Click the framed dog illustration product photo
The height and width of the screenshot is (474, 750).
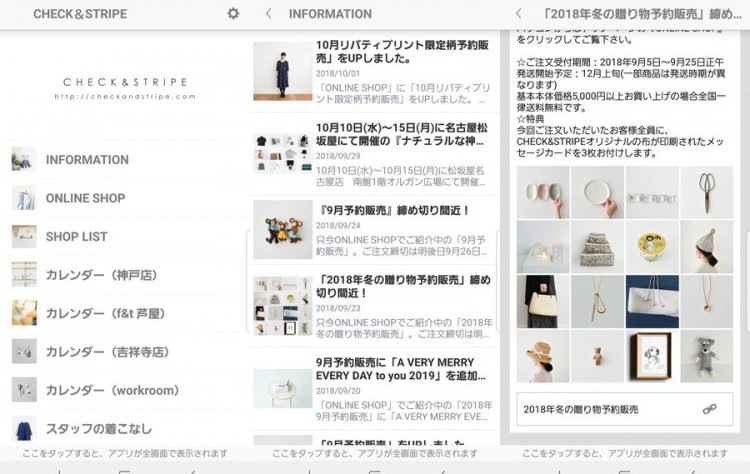tap(652, 356)
